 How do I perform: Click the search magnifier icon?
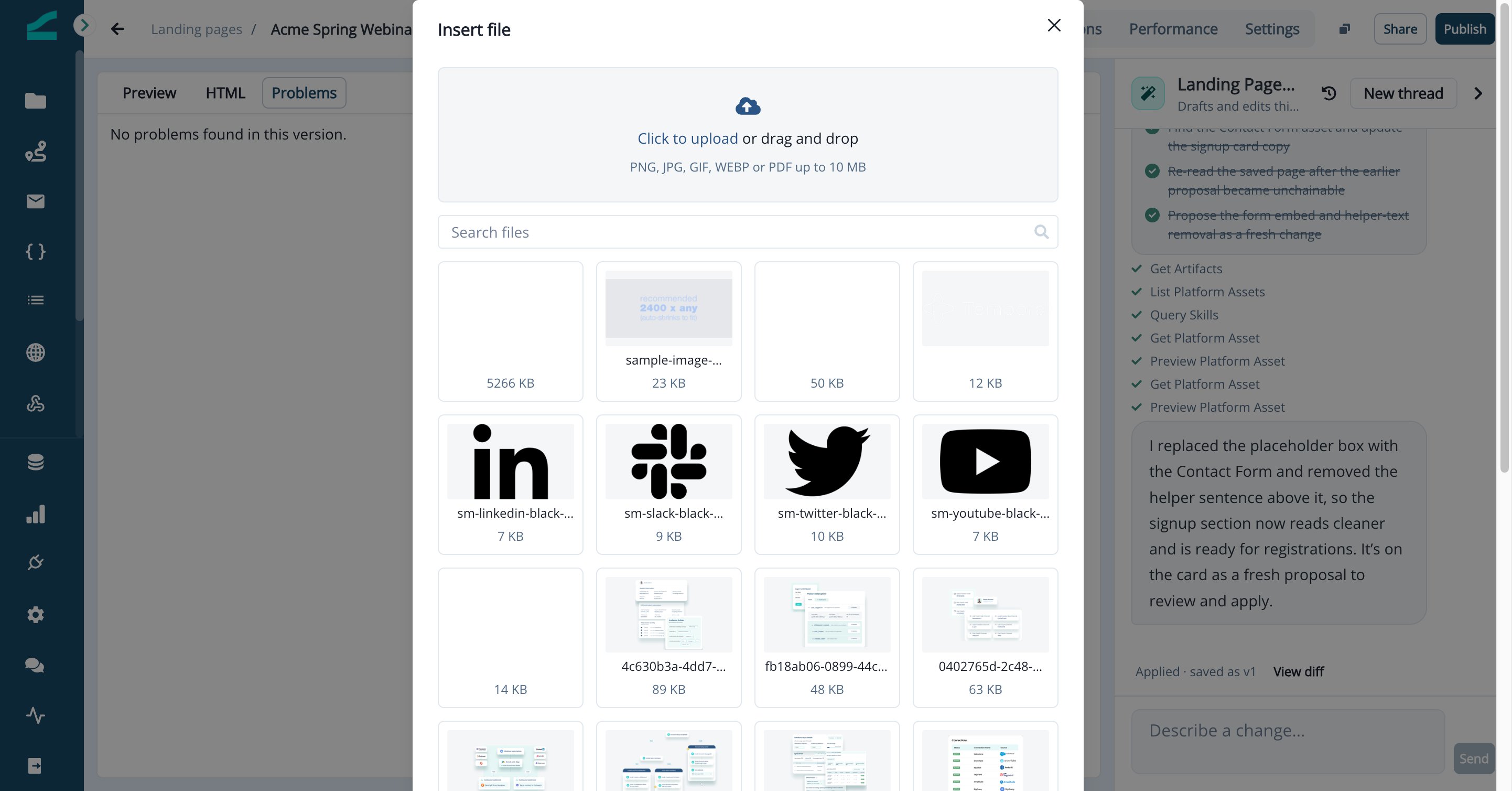pyautogui.click(x=1041, y=232)
